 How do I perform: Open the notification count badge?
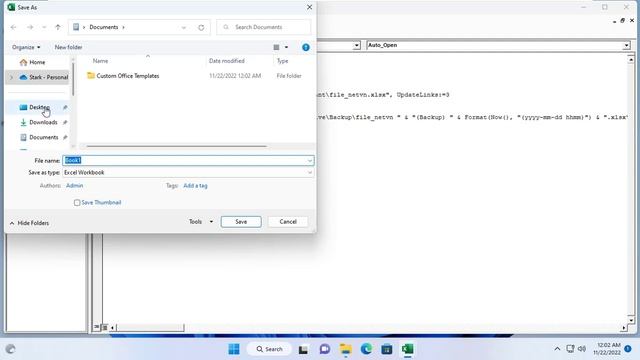628,349
